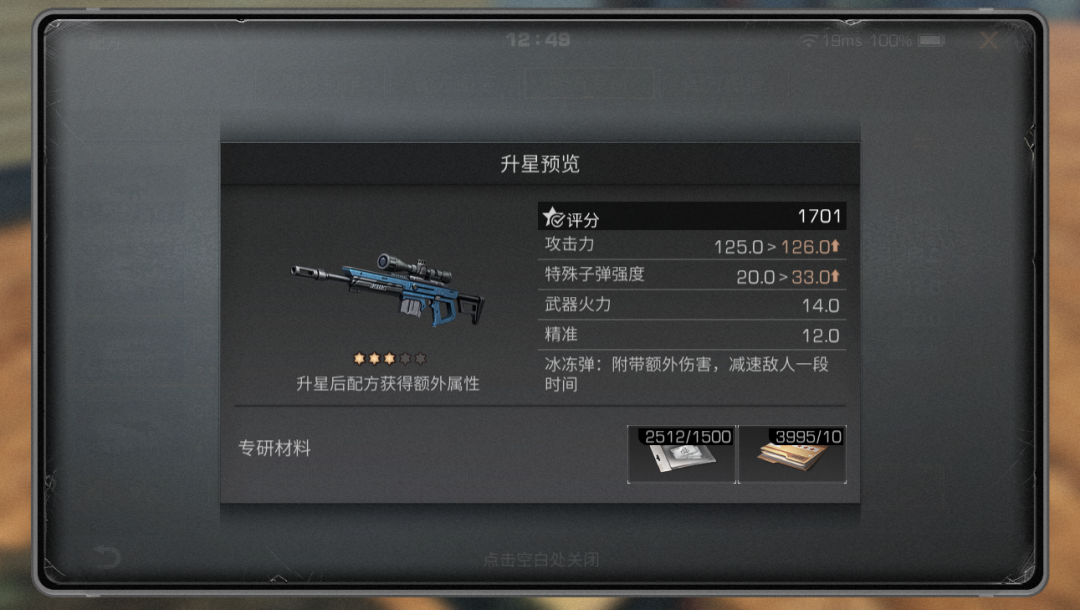The width and height of the screenshot is (1080, 610).
Task: Click the 冰冻弹 description text
Action: coord(687,374)
